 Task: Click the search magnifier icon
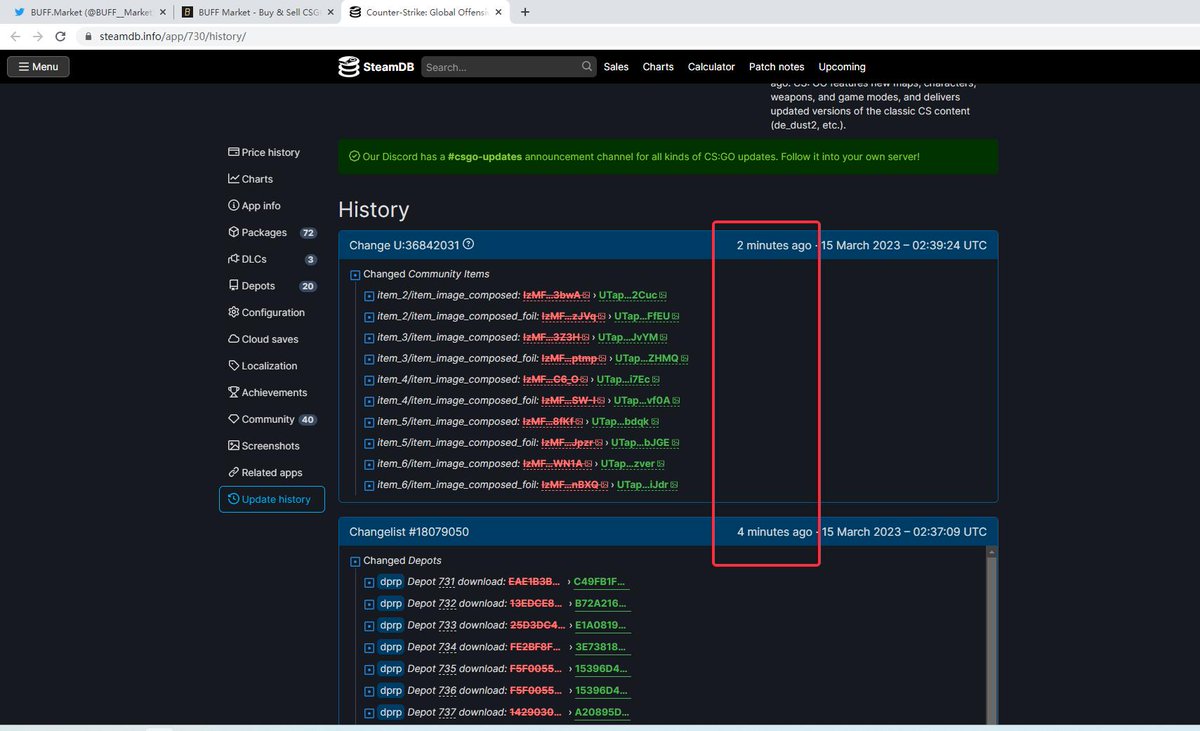click(587, 67)
